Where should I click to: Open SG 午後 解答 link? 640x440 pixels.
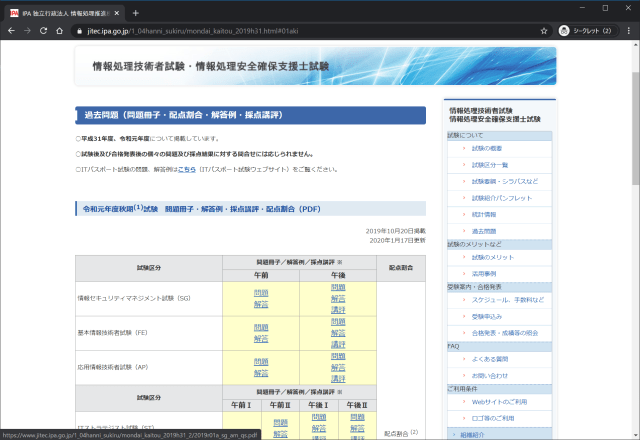338,299
